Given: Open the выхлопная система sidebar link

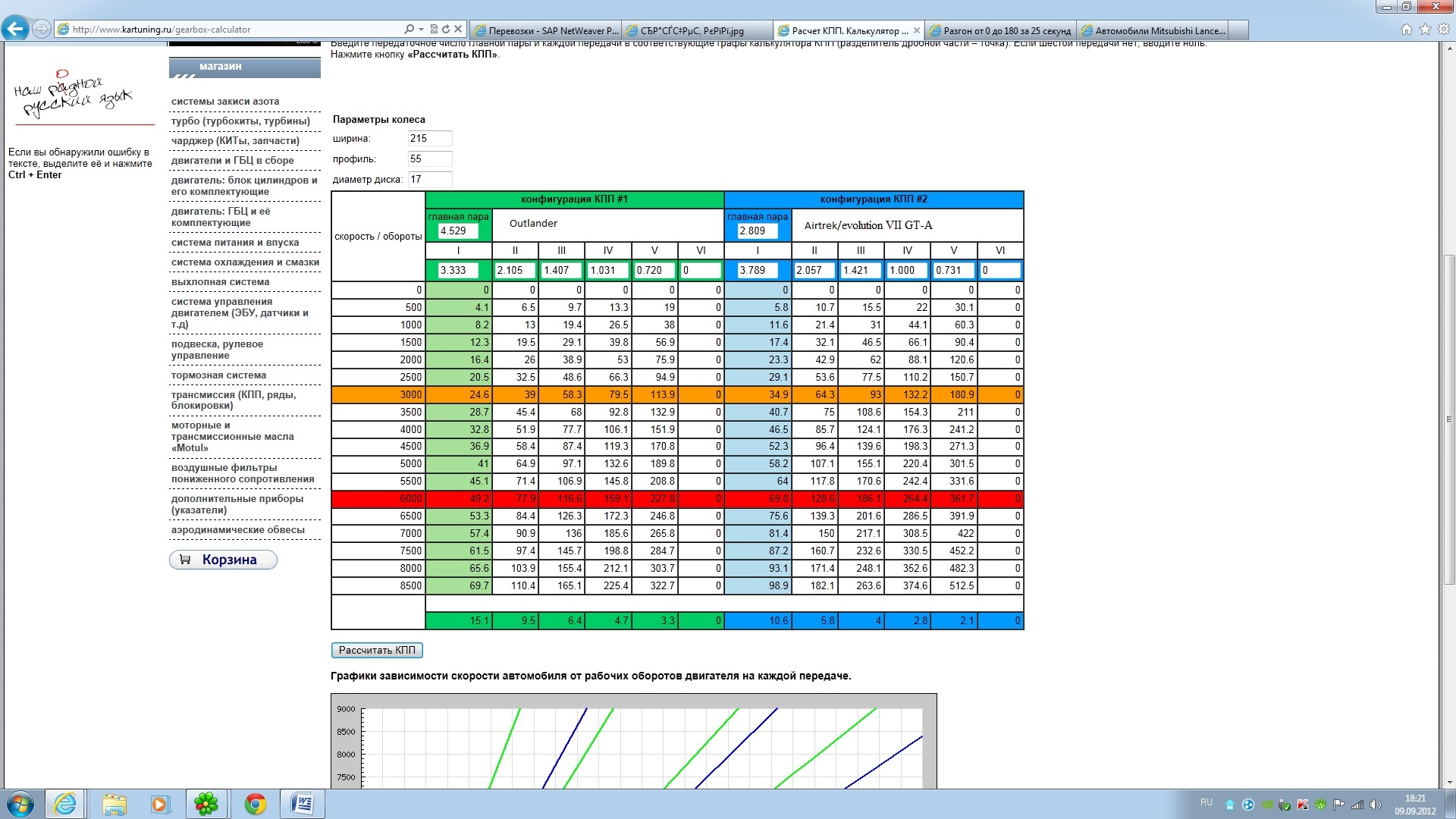Looking at the screenshot, I should pos(220,281).
